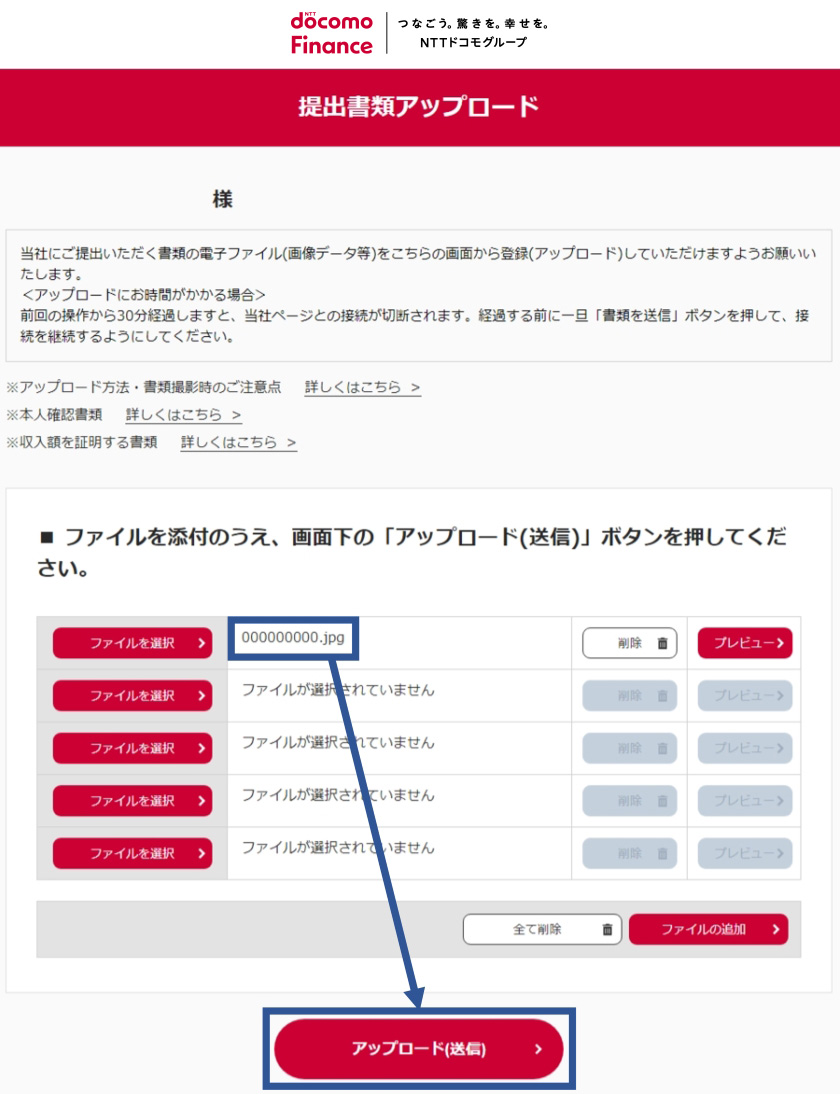
Task: Click ※本人確認書類 label text
Action: click(54, 415)
